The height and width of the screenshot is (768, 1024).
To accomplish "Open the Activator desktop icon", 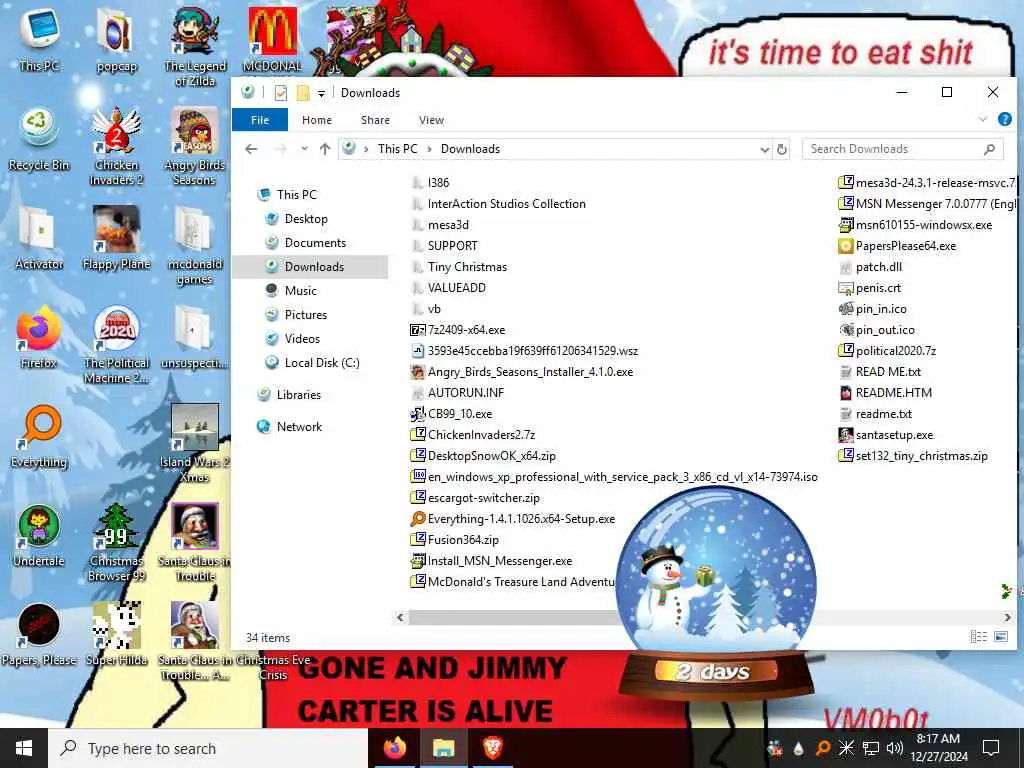I will (39, 238).
